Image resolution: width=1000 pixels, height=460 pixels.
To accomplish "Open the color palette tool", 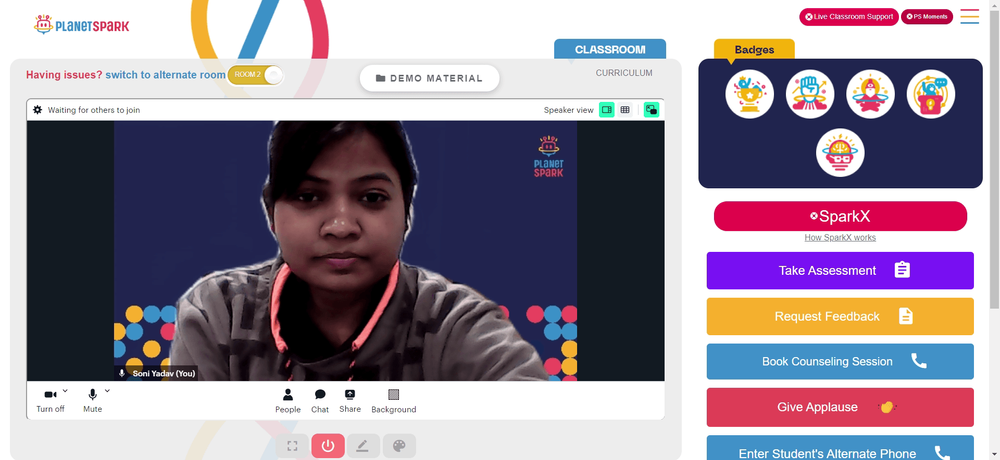I will click(x=399, y=446).
